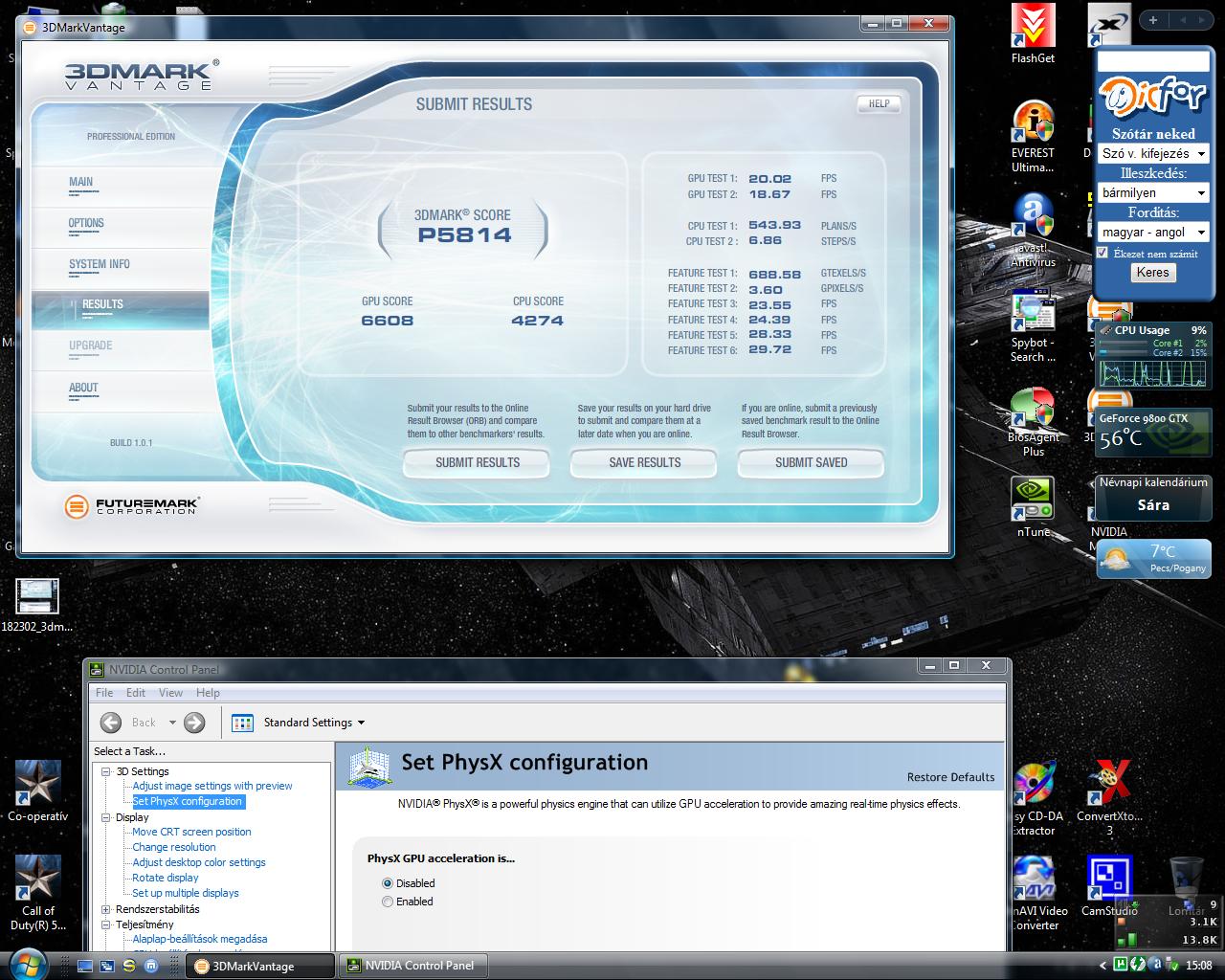The image size is (1225, 980).
Task: Open the Back history dropdown arrow
Action: [x=172, y=723]
